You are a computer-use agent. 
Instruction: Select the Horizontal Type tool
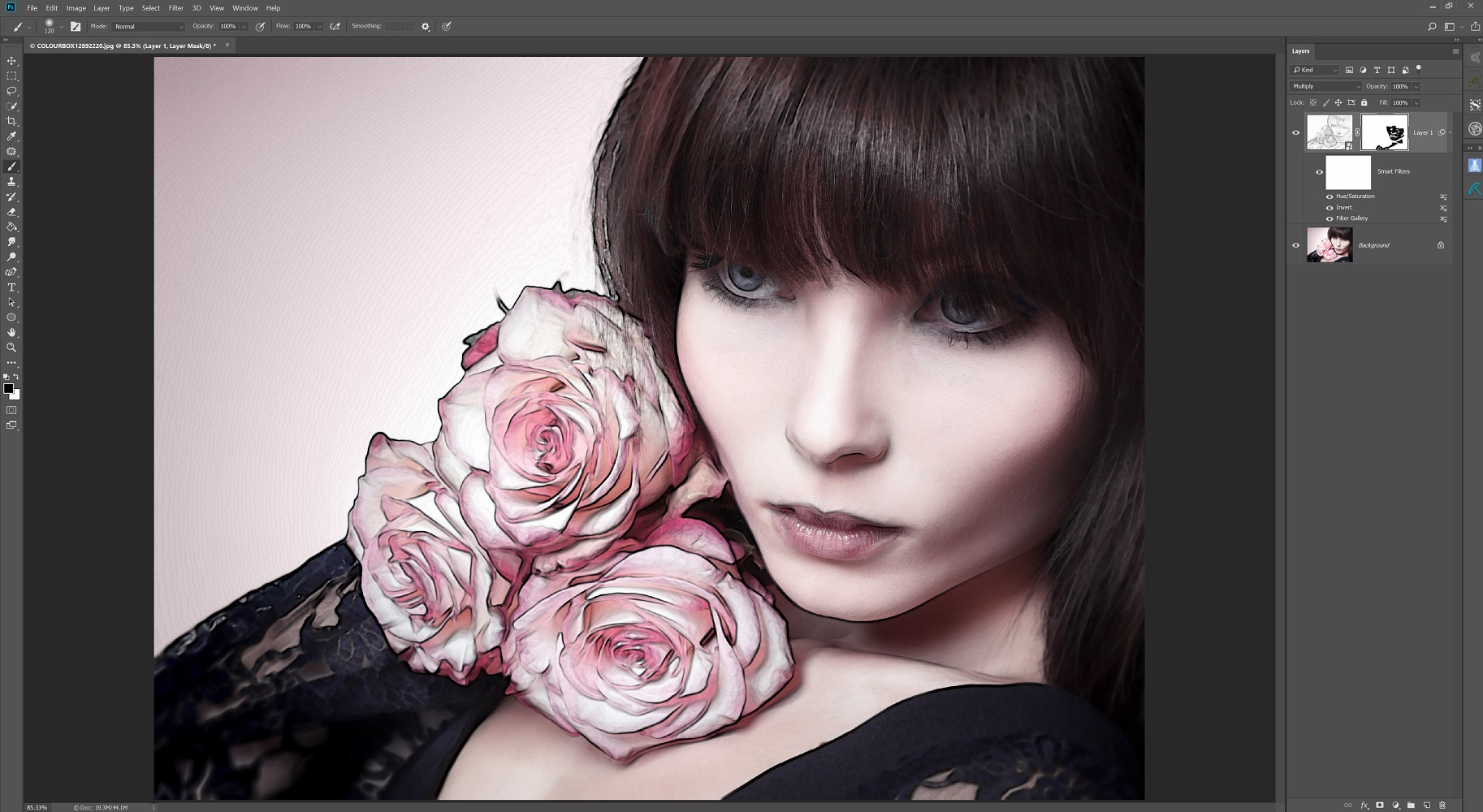tap(11, 287)
